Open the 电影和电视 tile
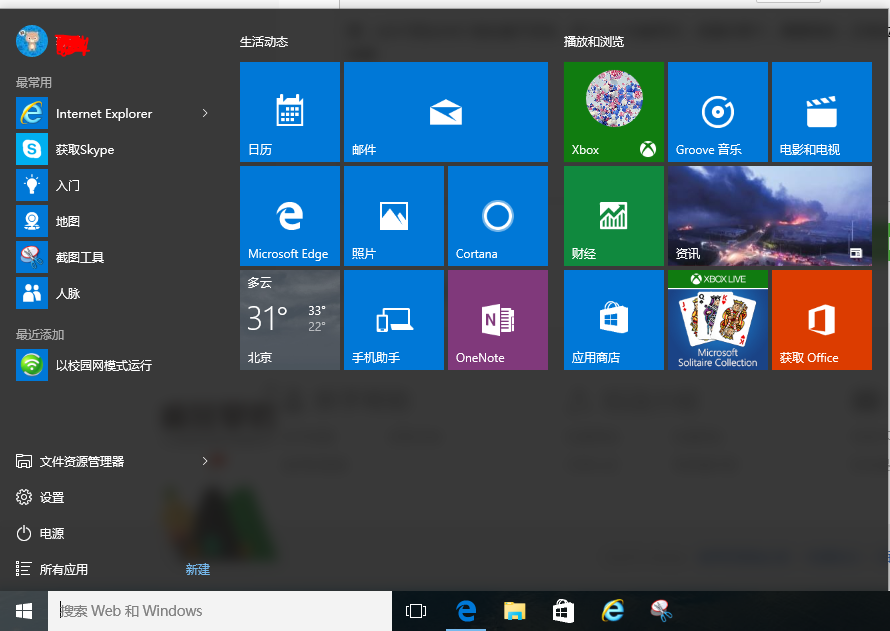The height and width of the screenshot is (631, 890). pos(821,112)
